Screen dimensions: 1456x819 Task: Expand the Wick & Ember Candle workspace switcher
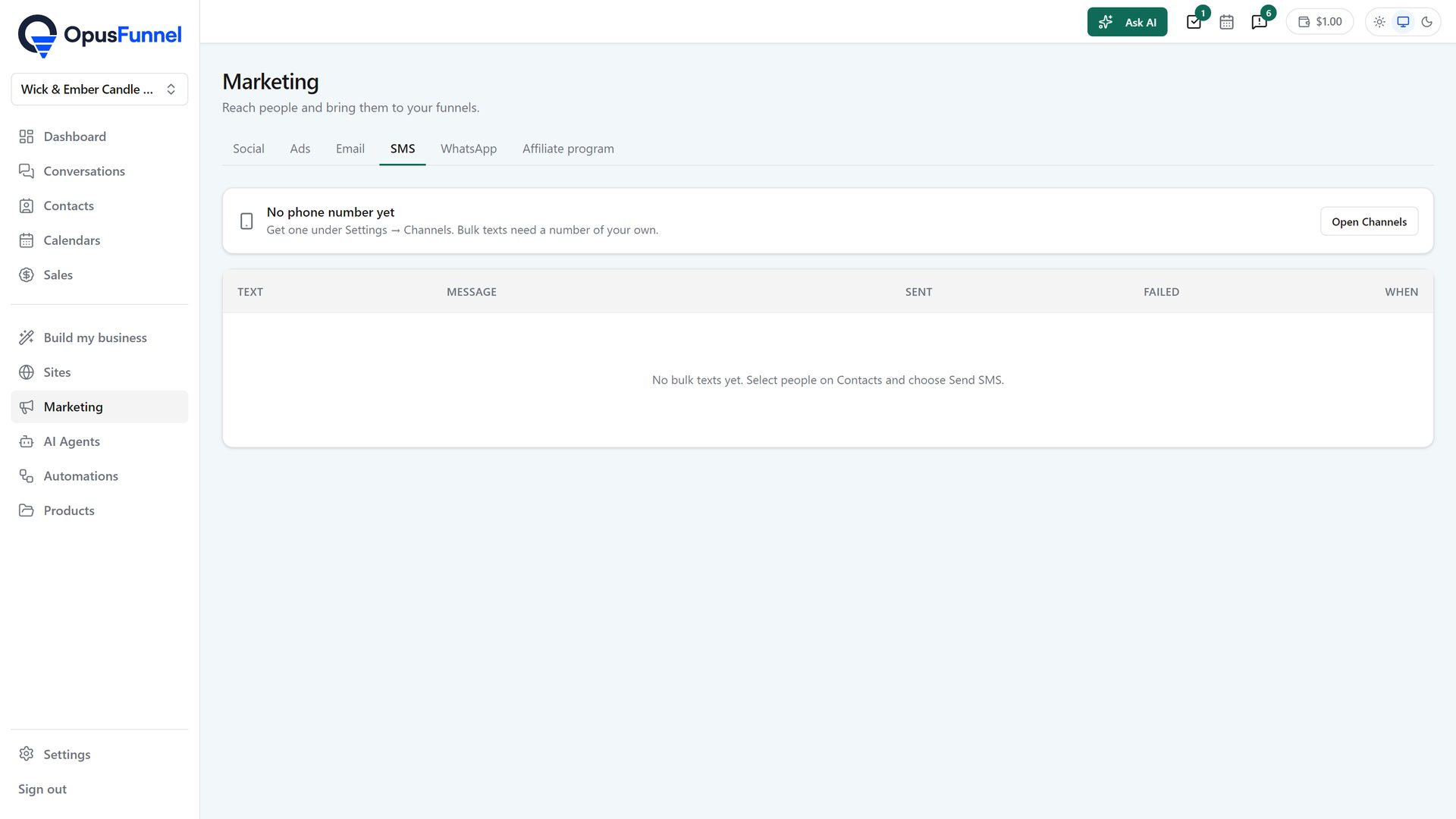[99, 89]
